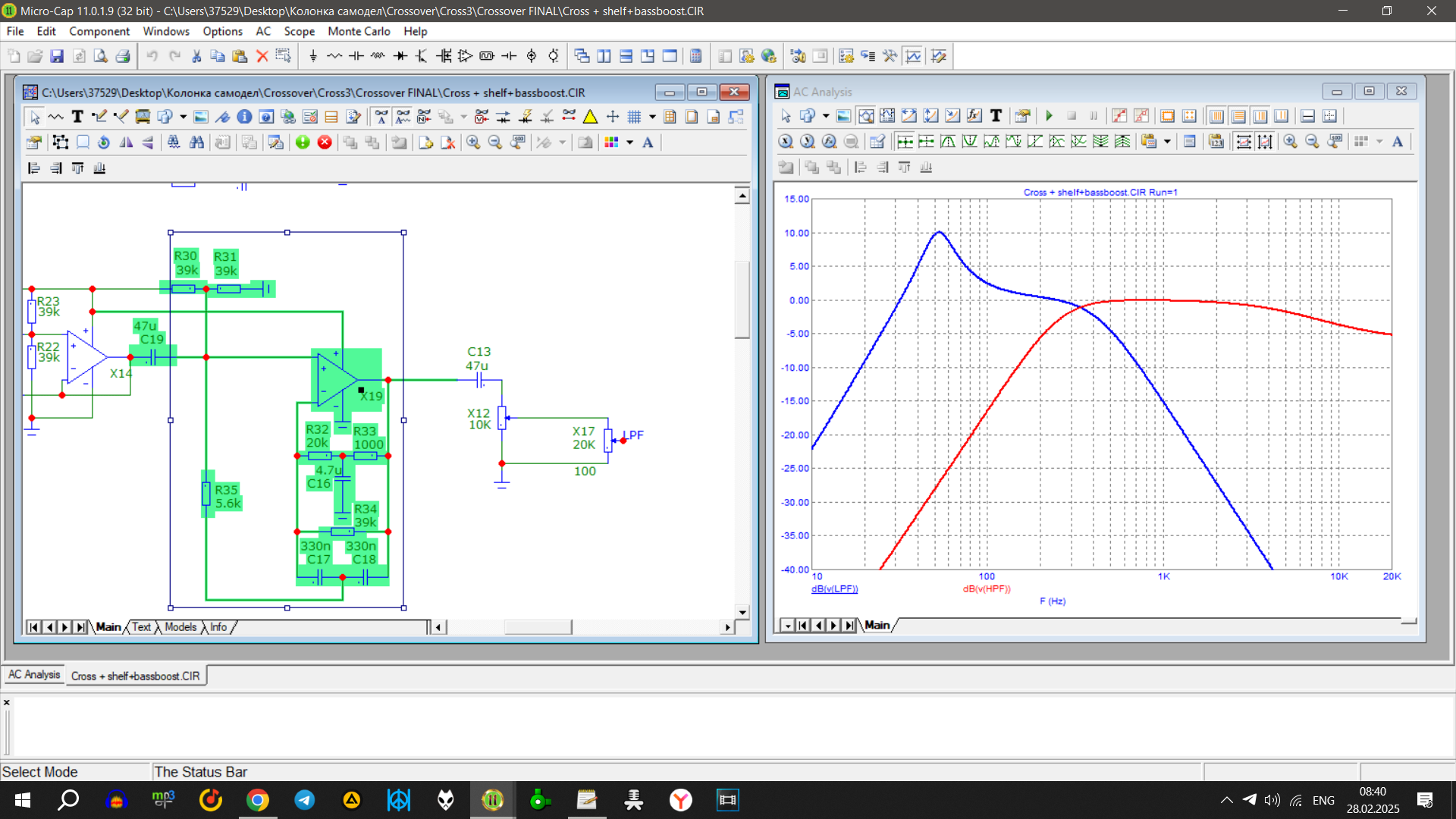The image size is (1456, 819).
Task: Open dropdown arrow next to schematic shapes icon
Action: pos(183,117)
